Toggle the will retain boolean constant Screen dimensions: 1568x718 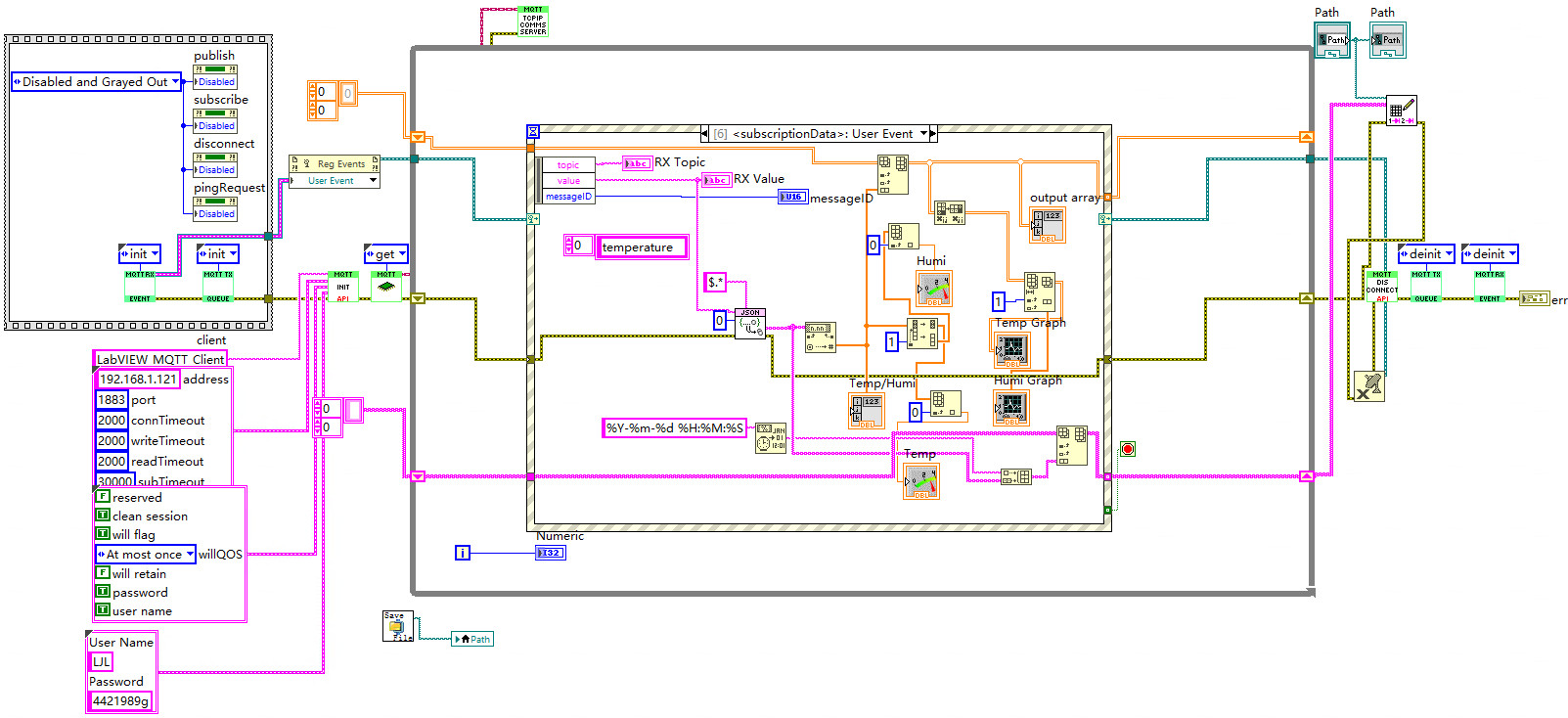pyautogui.click(x=103, y=573)
